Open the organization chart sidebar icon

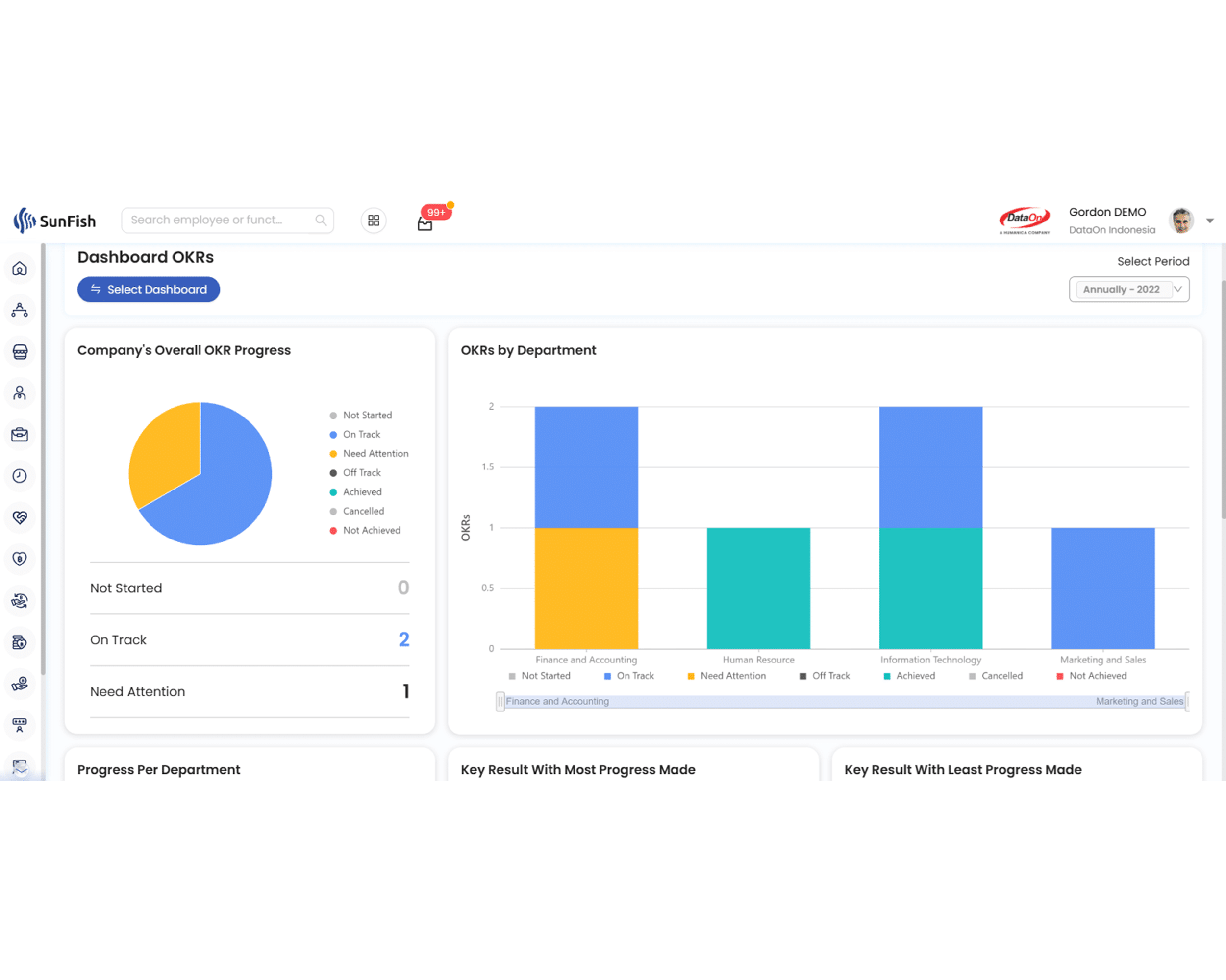(x=20, y=310)
